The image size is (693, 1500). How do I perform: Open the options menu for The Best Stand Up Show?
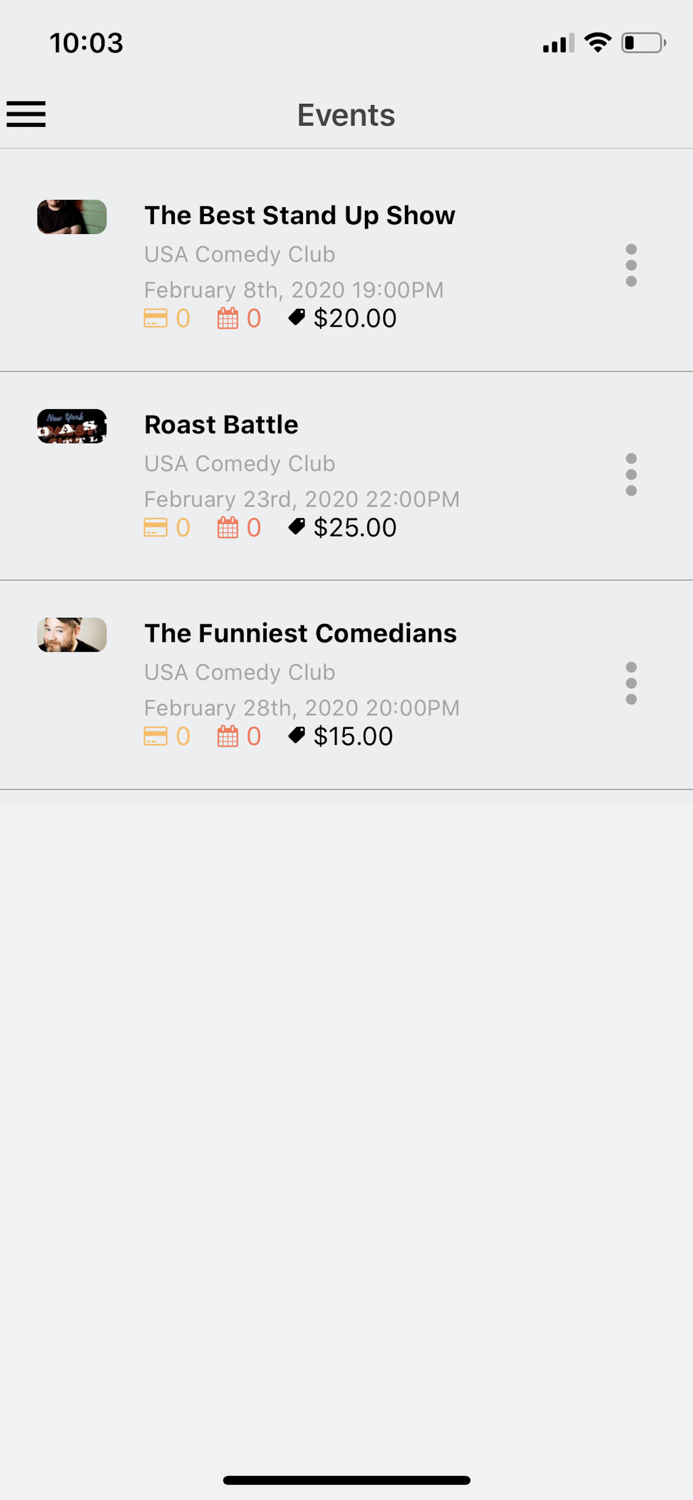coord(631,265)
